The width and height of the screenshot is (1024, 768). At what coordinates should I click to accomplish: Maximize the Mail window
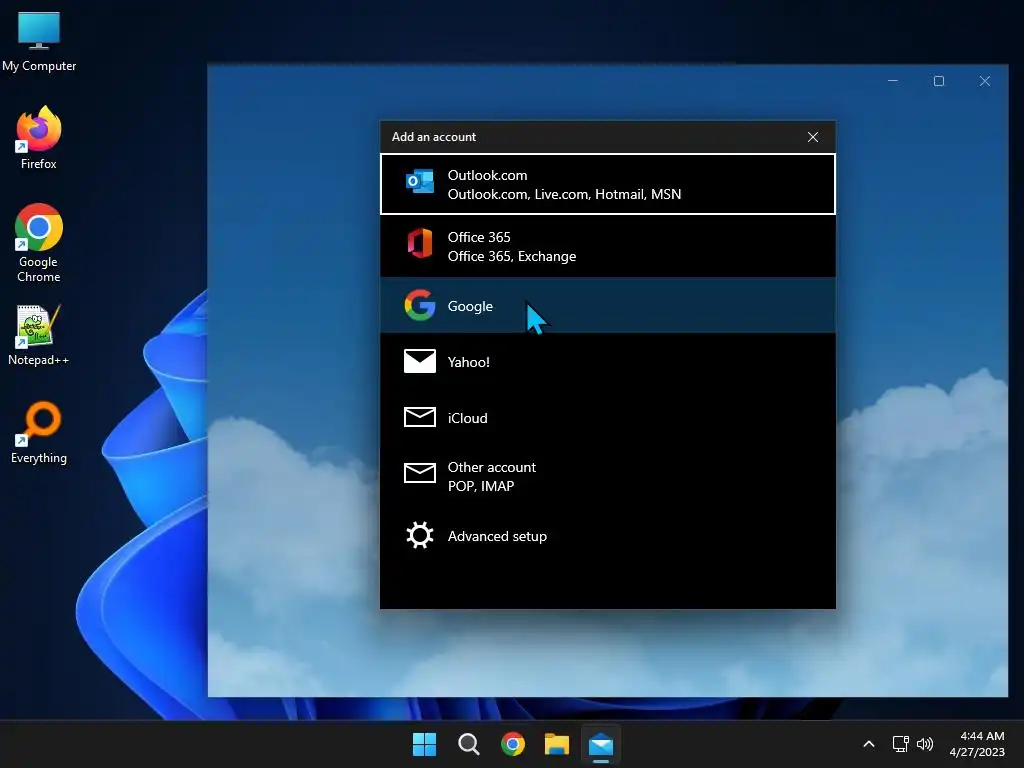coord(938,81)
